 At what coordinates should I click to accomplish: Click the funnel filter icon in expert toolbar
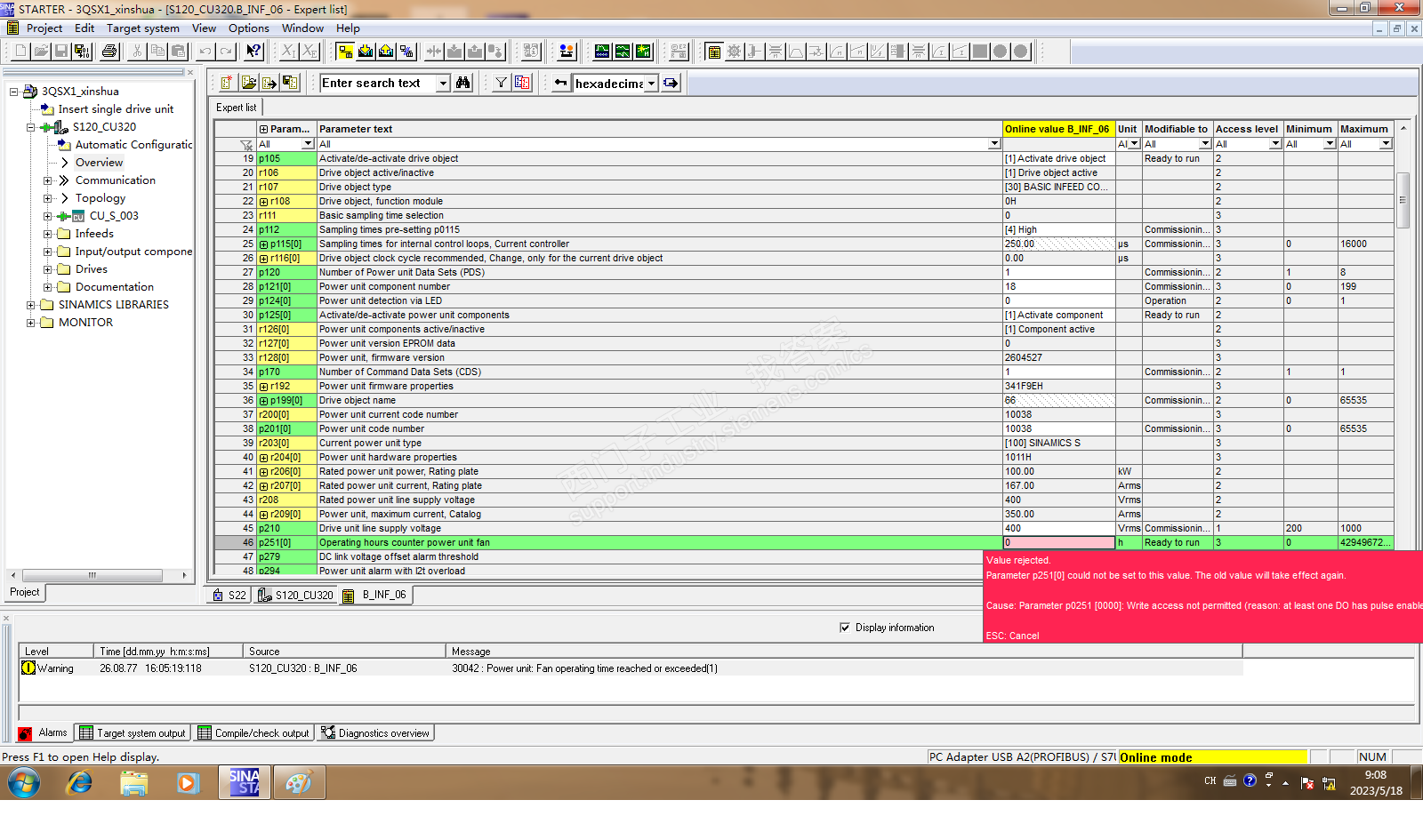tap(502, 83)
